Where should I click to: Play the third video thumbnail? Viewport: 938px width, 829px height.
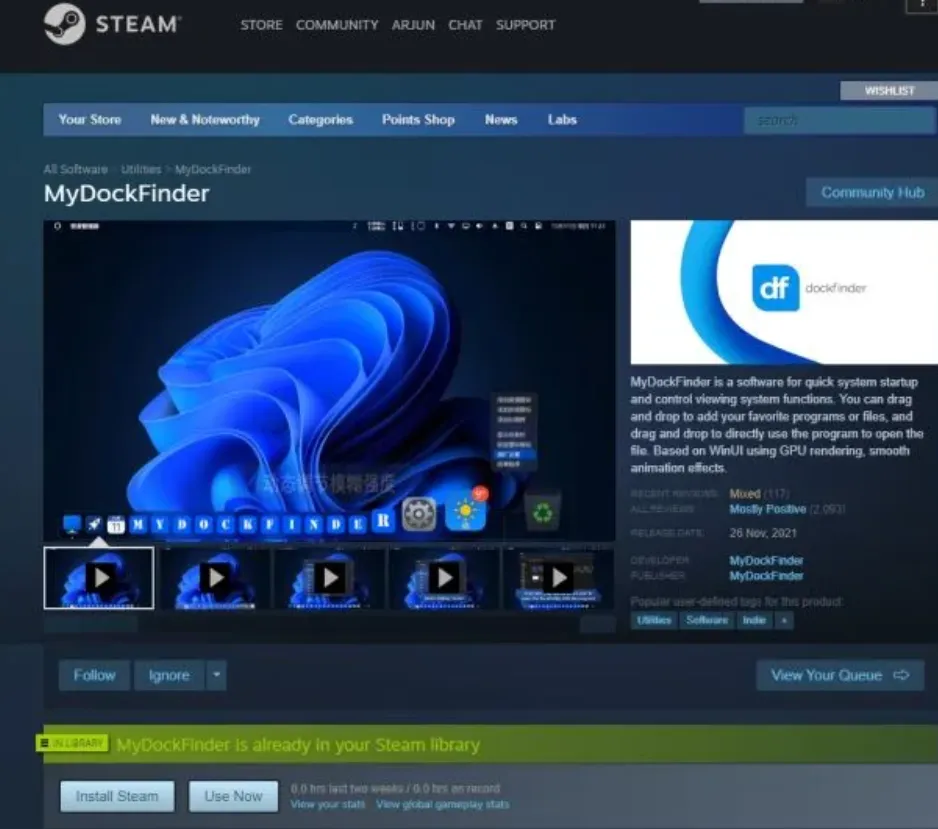click(329, 578)
